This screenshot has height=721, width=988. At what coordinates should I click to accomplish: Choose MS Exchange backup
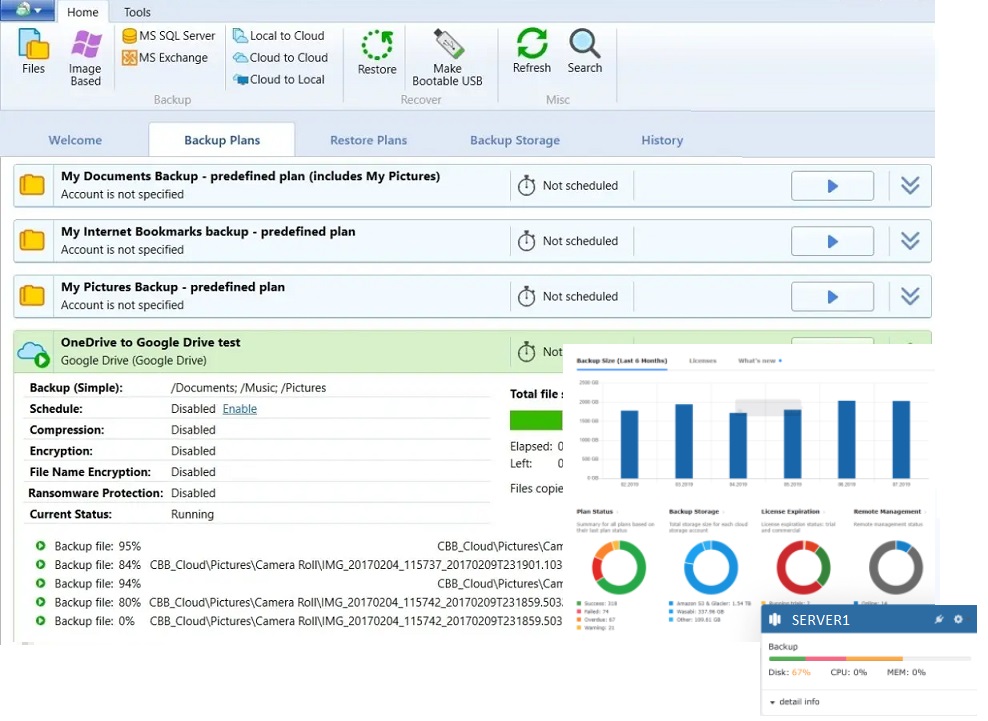165,58
